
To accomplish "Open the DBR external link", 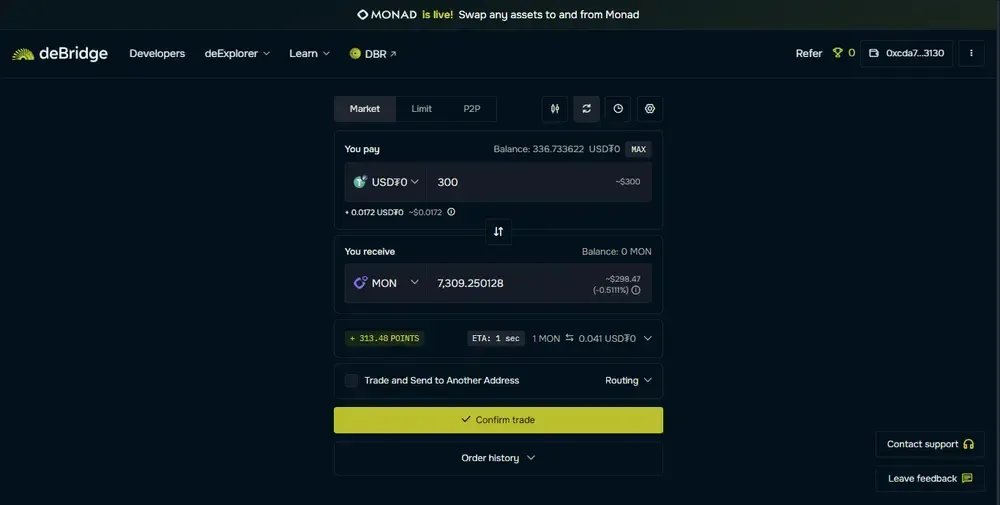I will click(x=373, y=54).
